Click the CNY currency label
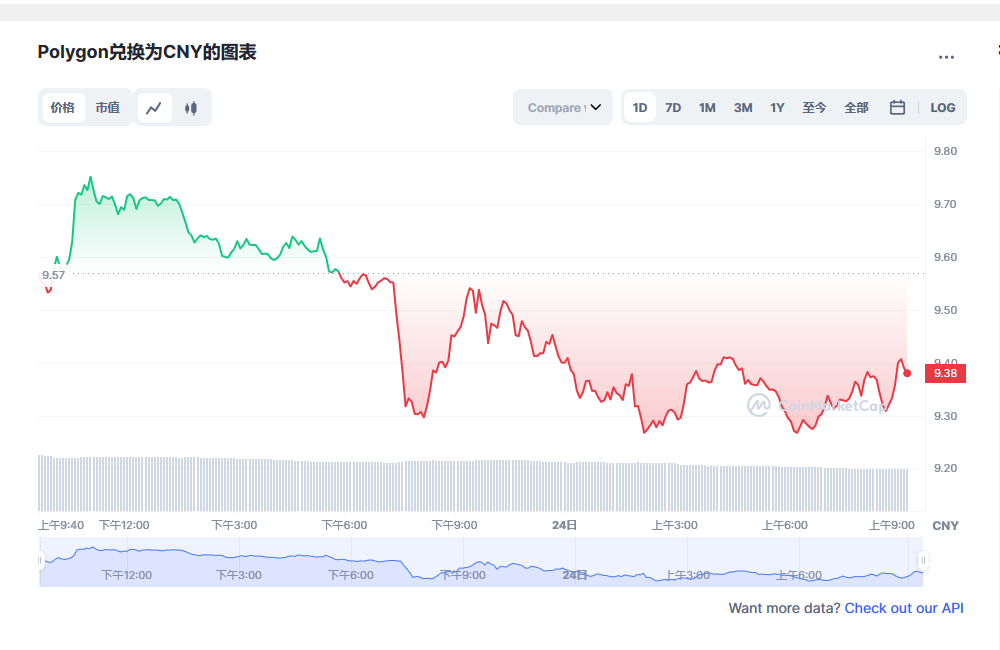 pyautogui.click(x=945, y=526)
